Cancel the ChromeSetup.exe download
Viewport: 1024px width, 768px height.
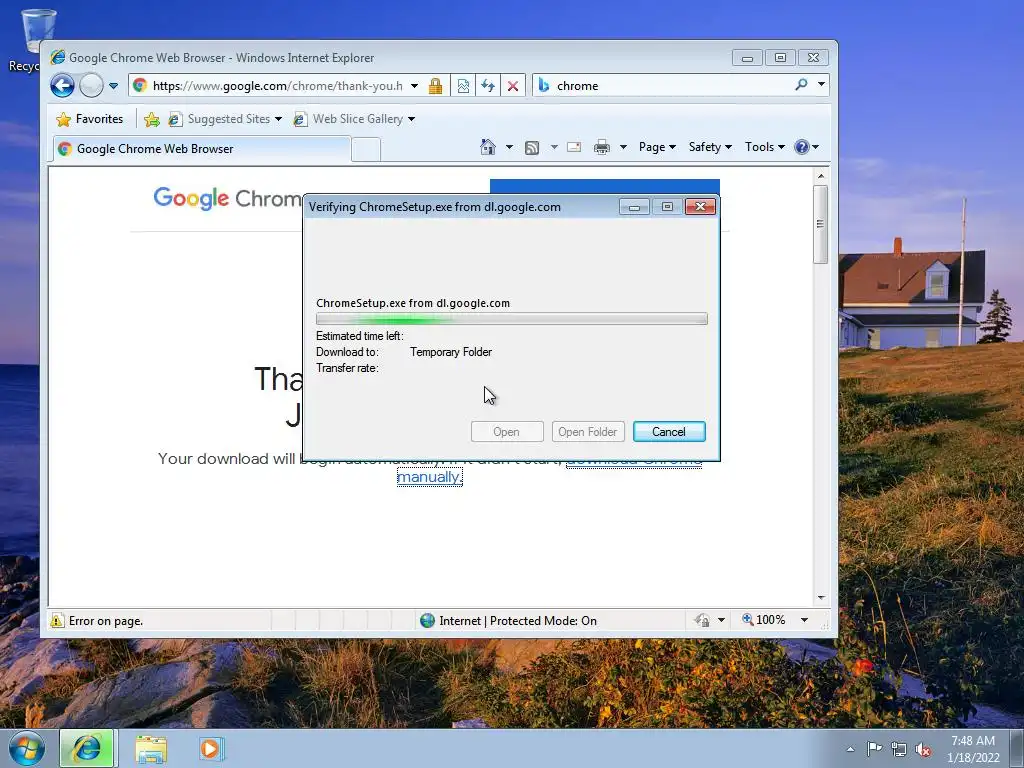(x=669, y=432)
